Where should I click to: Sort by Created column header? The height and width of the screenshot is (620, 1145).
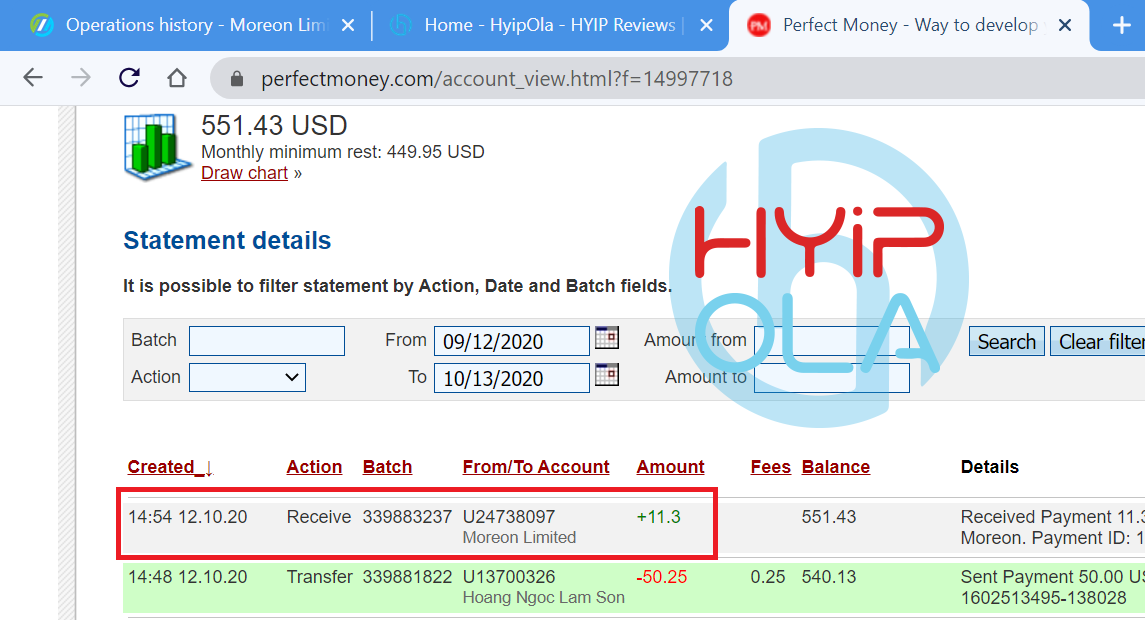[170, 467]
